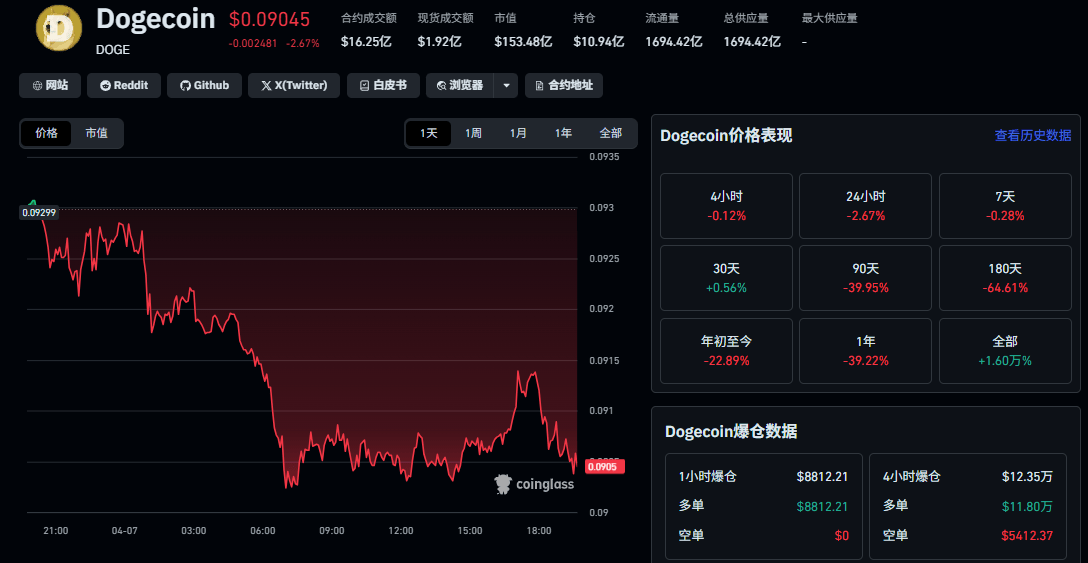
Task: Click the 0.0905 current price marker
Action: click(x=603, y=467)
